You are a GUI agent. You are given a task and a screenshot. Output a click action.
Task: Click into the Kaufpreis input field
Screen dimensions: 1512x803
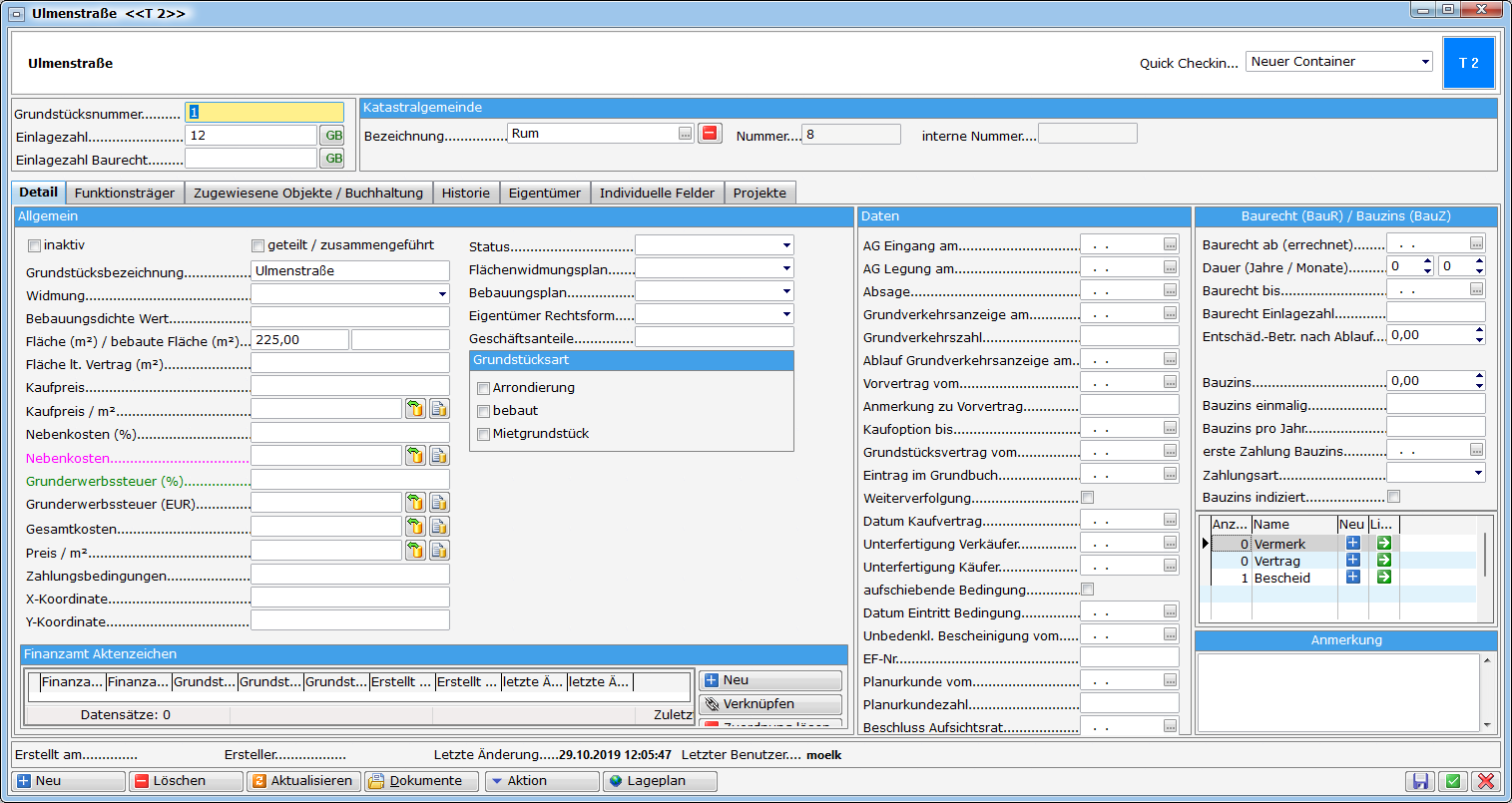[x=349, y=387]
